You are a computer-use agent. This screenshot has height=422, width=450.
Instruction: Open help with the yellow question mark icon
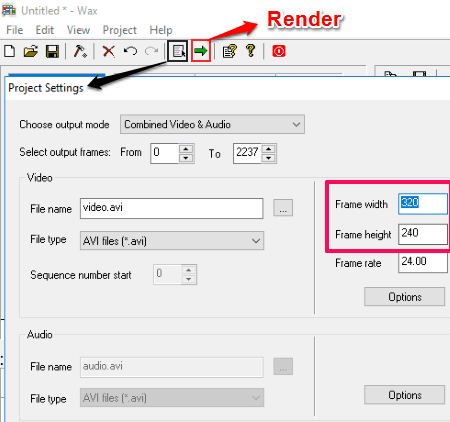click(250, 51)
